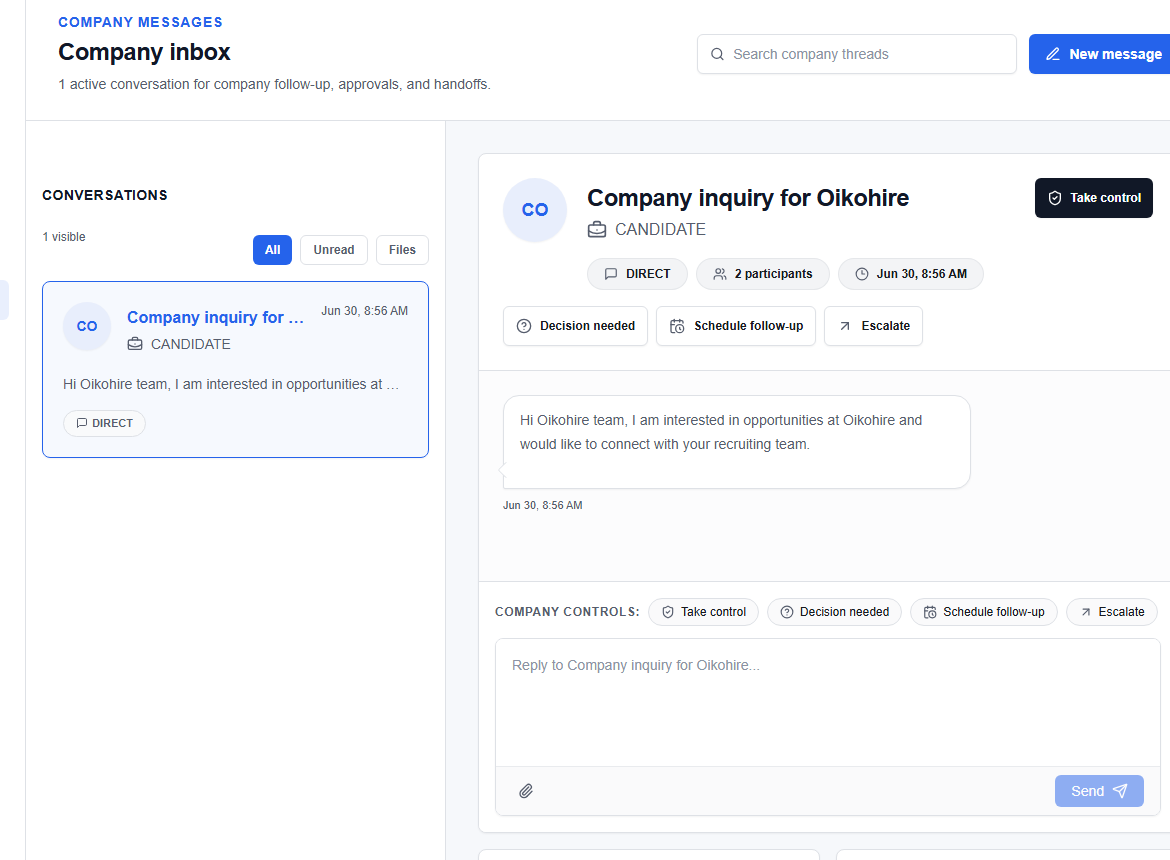Image resolution: width=1170 pixels, height=860 pixels.
Task: Click the Company inbox heading
Action: [144, 51]
